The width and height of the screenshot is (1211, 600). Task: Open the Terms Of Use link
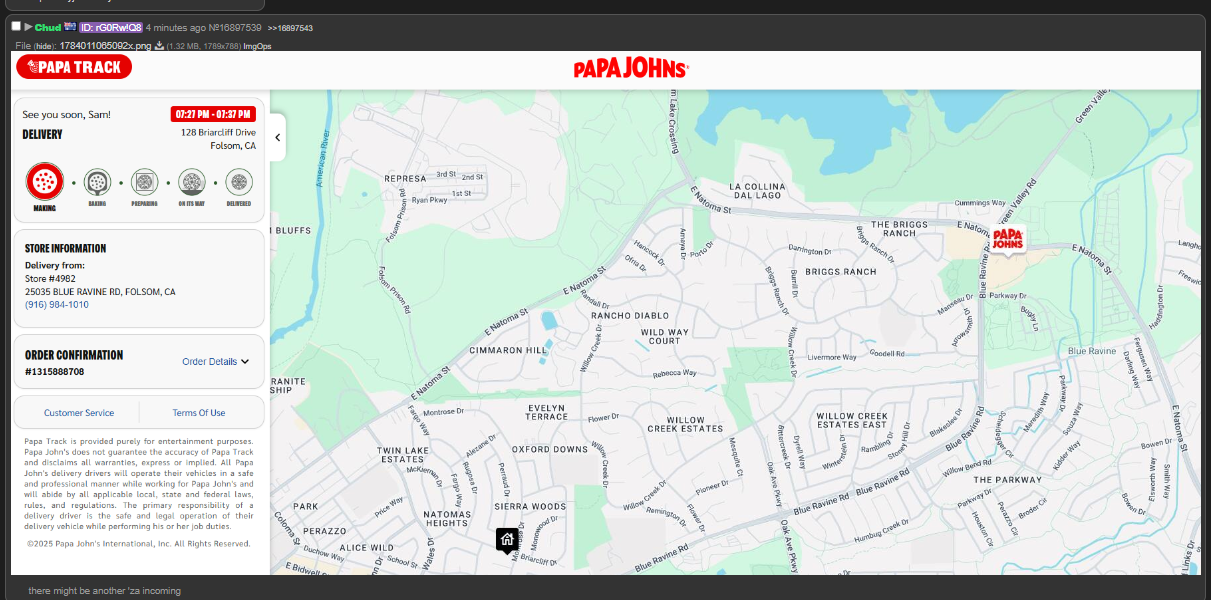click(x=199, y=413)
